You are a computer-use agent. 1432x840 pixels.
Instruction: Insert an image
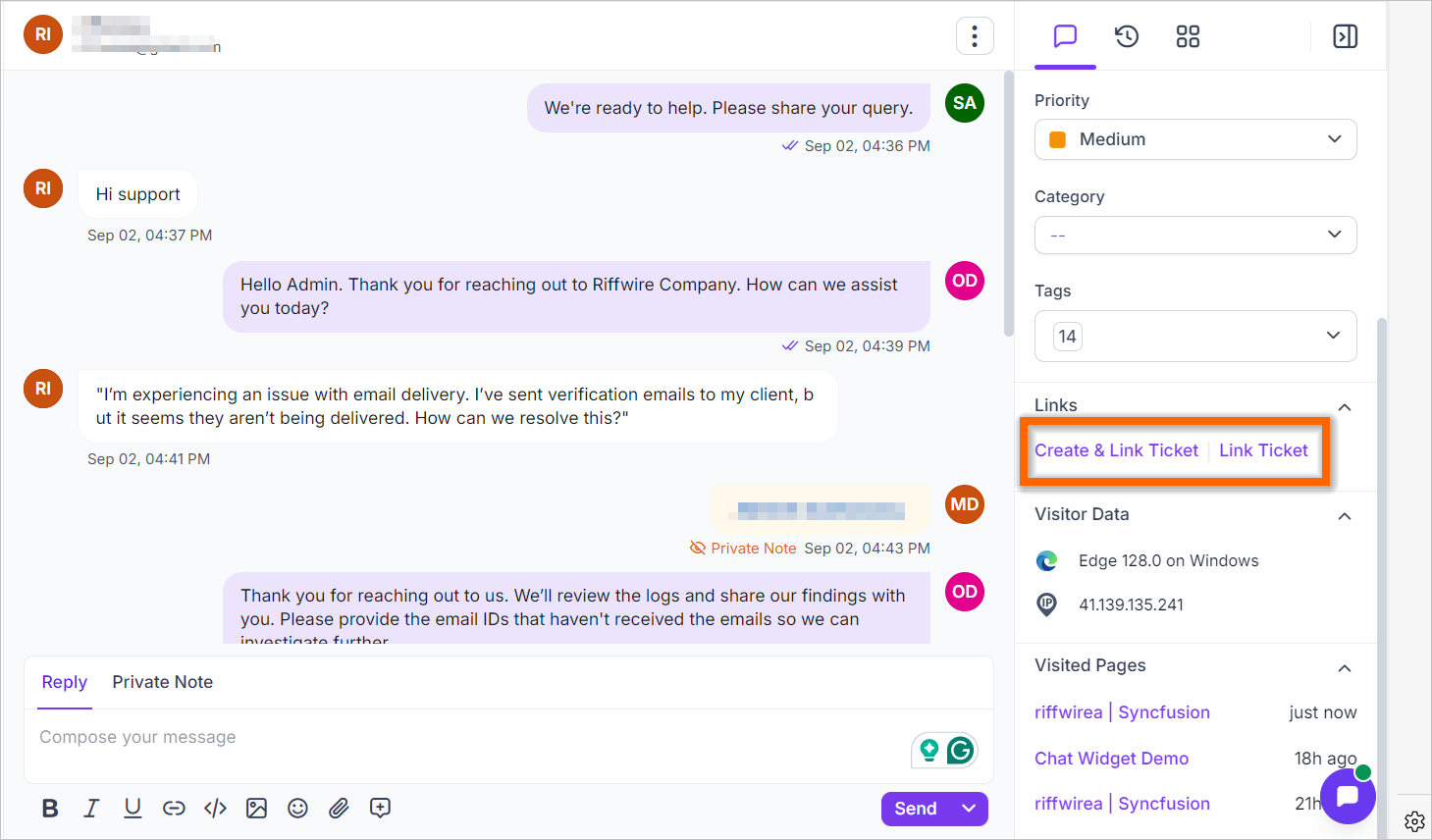(x=256, y=808)
